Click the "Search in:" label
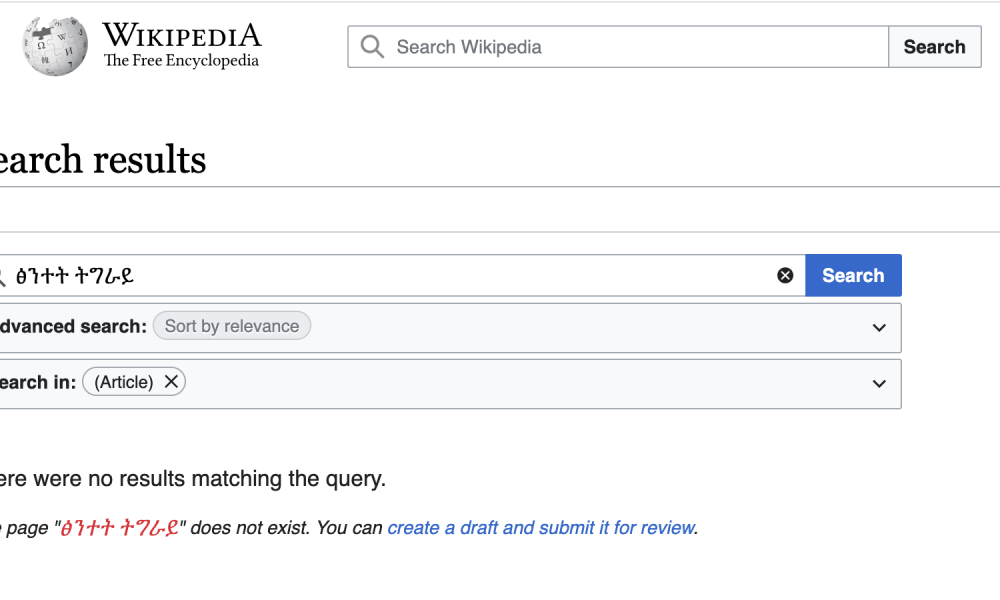1000x600 pixels. 38,382
